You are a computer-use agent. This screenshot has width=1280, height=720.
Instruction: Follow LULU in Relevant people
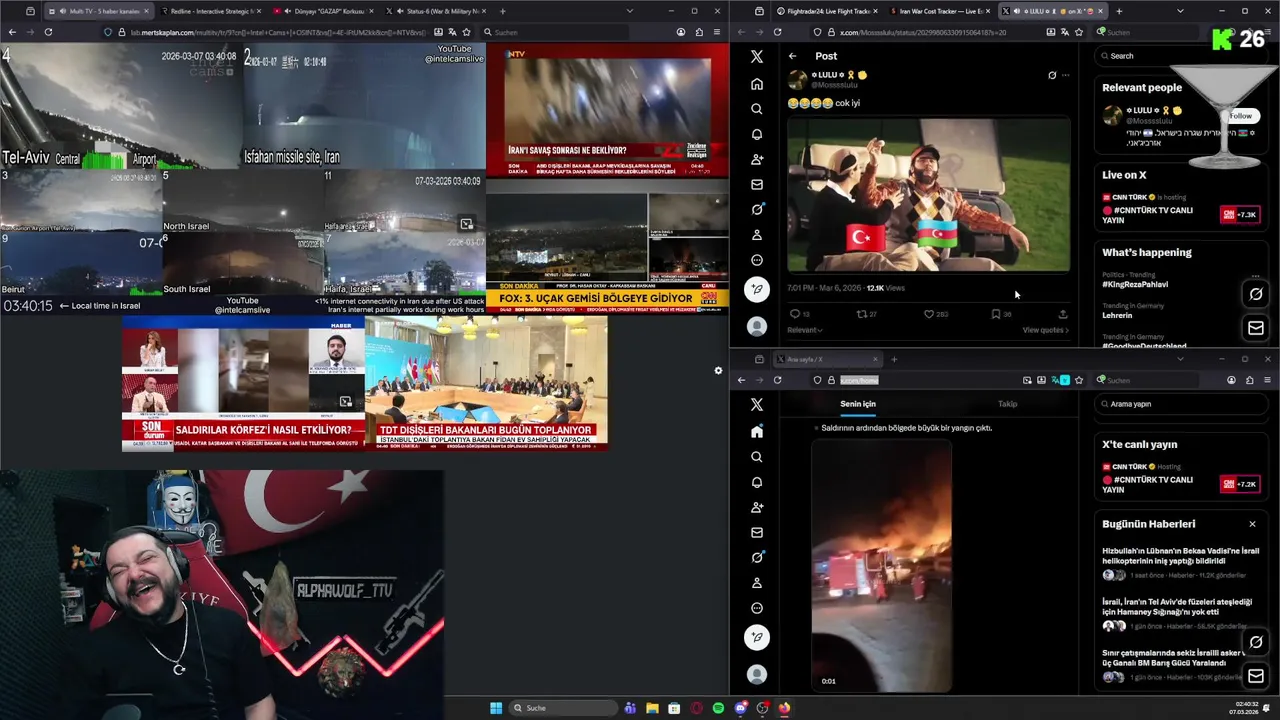[1241, 116]
